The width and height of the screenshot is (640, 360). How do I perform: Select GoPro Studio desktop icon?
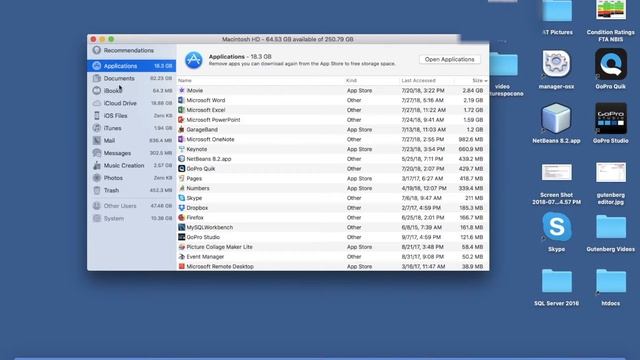611,118
